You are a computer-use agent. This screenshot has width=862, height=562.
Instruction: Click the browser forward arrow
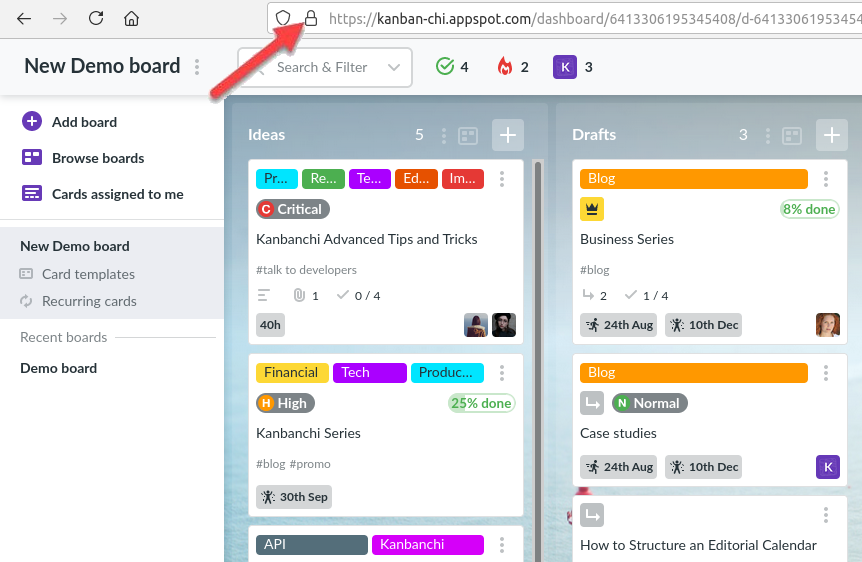pos(59,19)
